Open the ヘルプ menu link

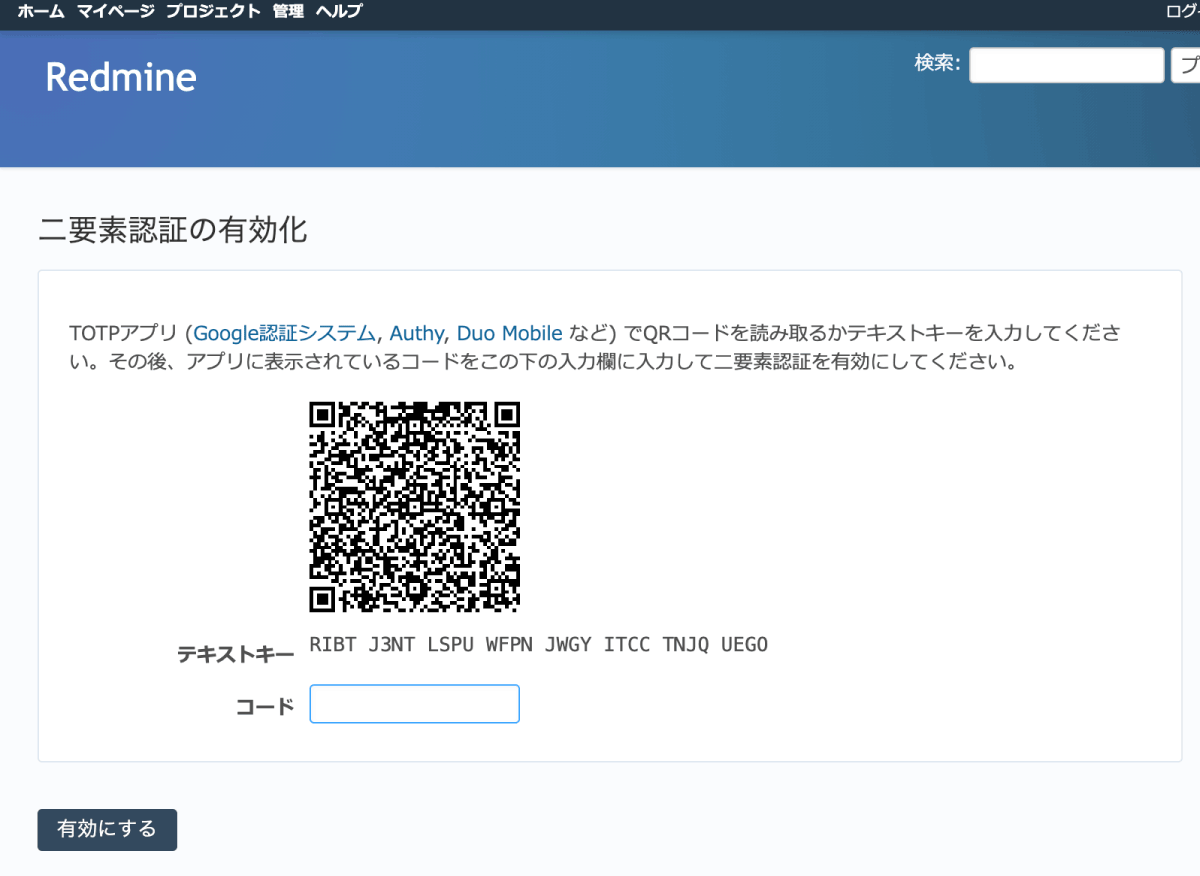(339, 12)
